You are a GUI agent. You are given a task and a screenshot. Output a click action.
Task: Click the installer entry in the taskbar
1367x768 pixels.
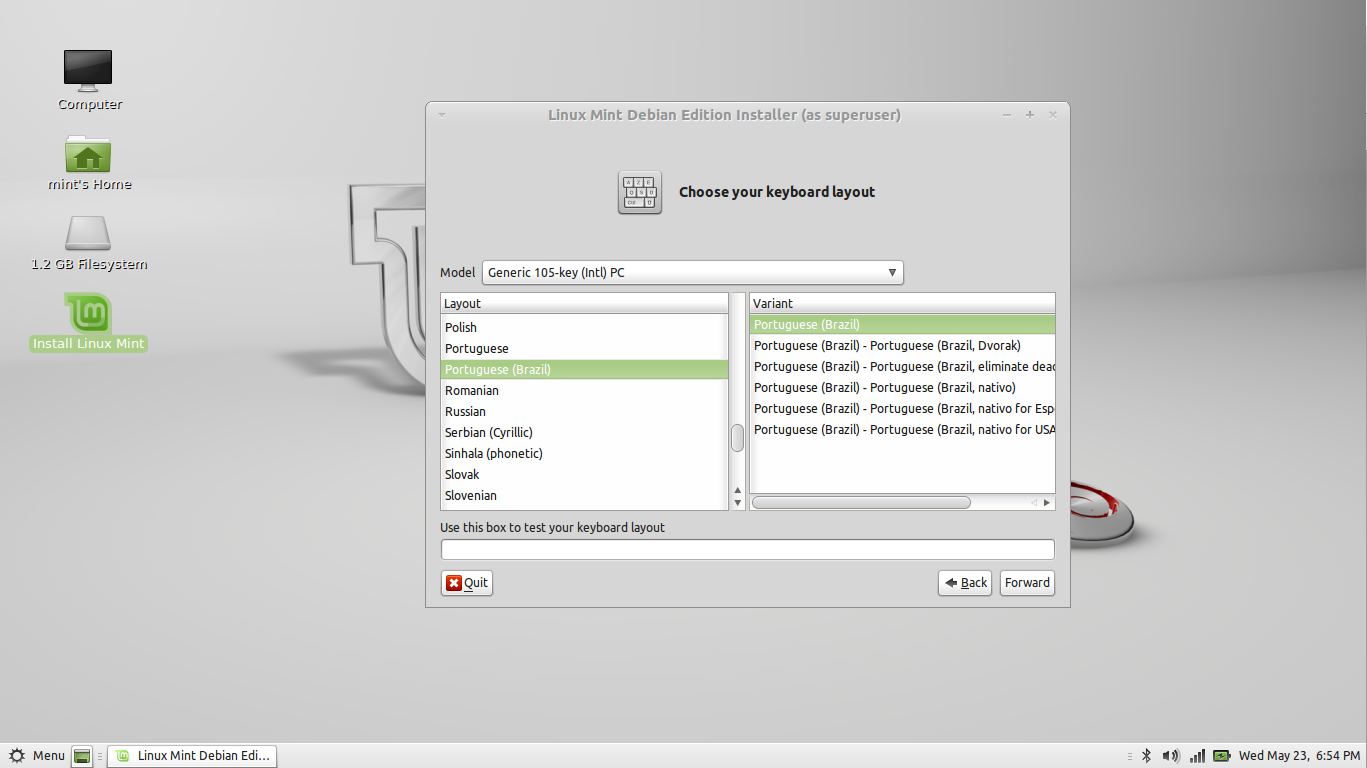[x=192, y=756]
